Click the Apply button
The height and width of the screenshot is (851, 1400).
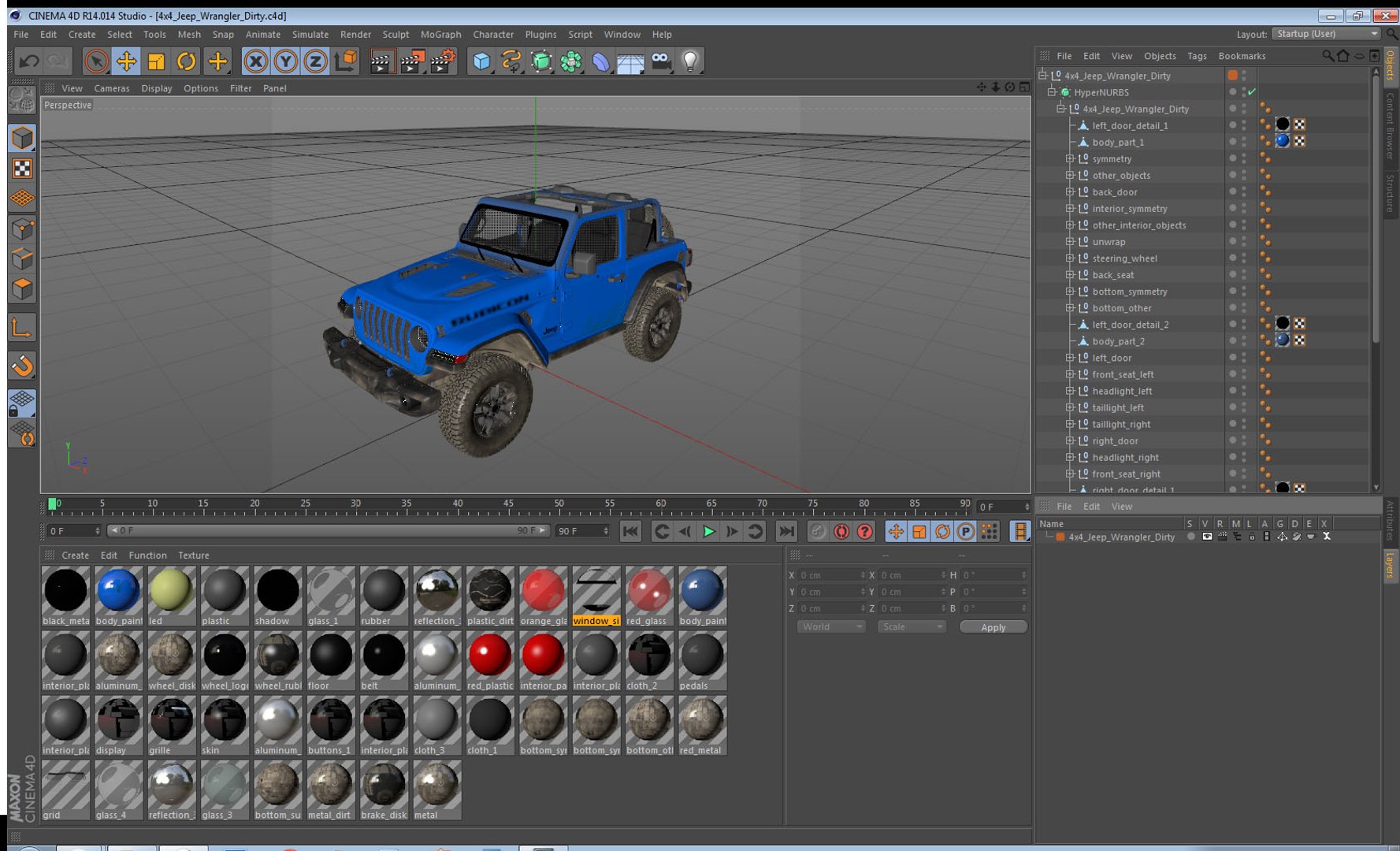point(993,627)
